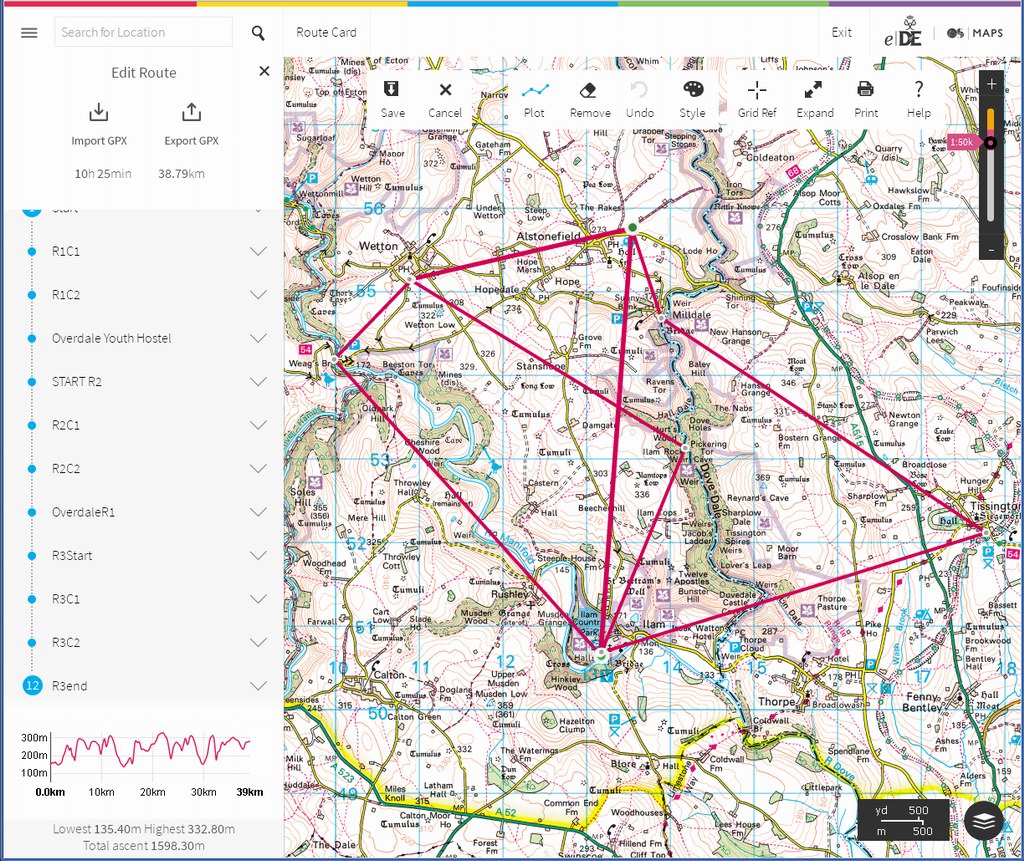Open the hamburger menu
The image size is (1024, 861).
coord(29,33)
